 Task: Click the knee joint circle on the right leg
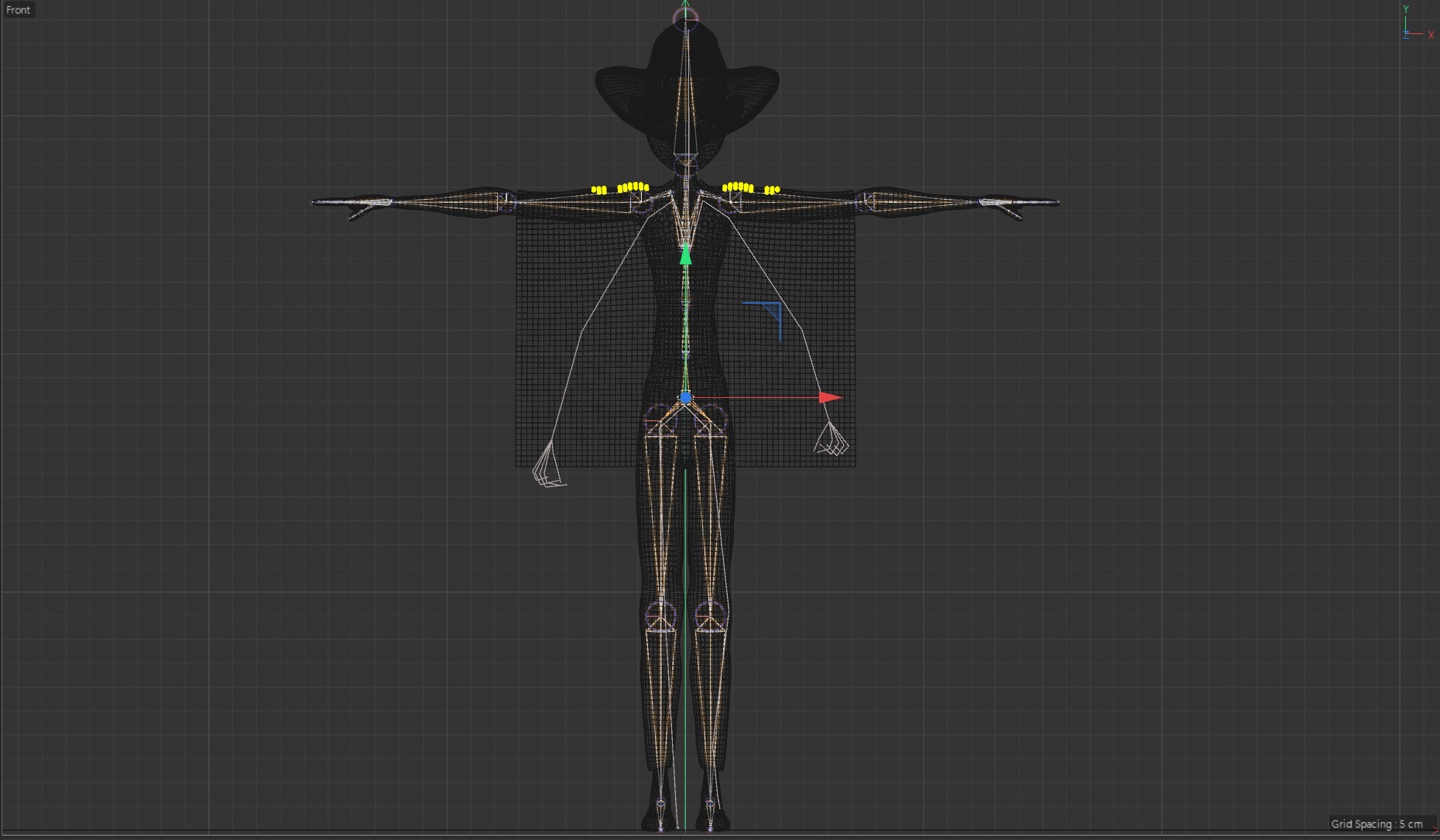coord(711,616)
